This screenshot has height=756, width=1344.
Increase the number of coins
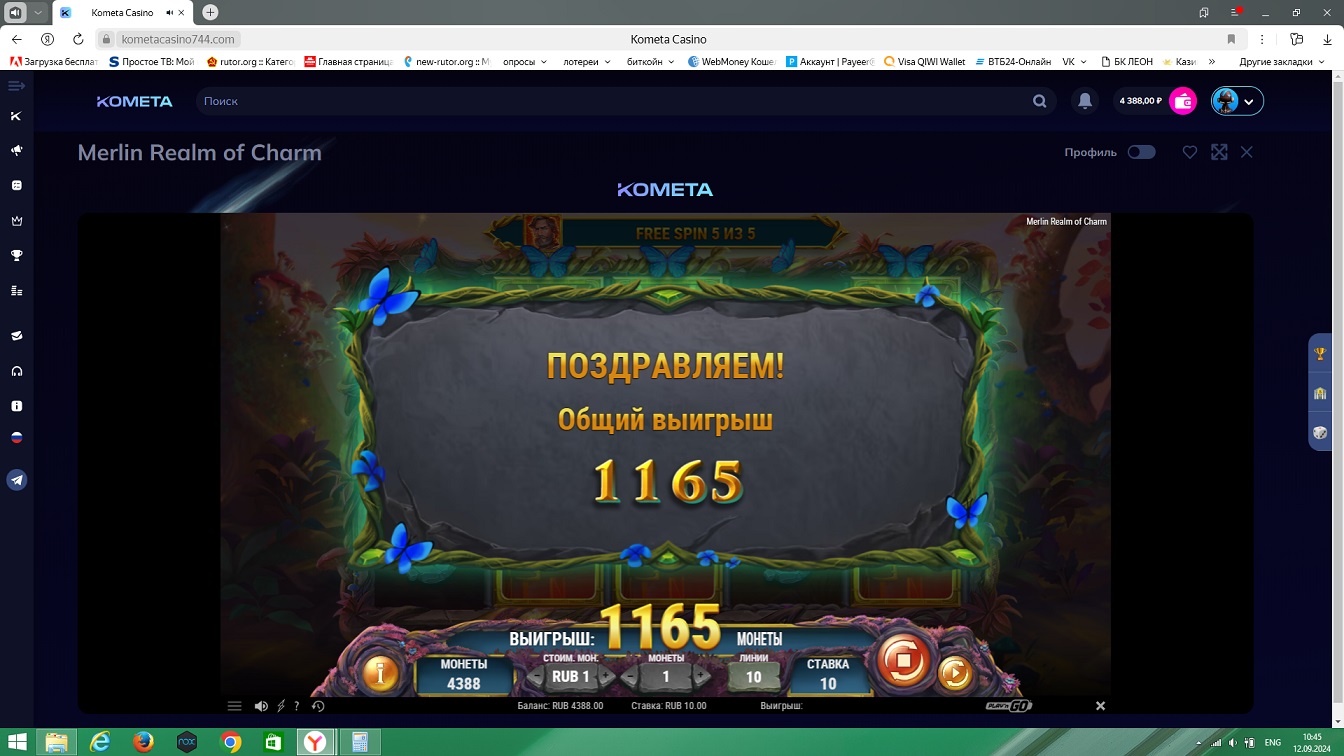click(x=702, y=677)
